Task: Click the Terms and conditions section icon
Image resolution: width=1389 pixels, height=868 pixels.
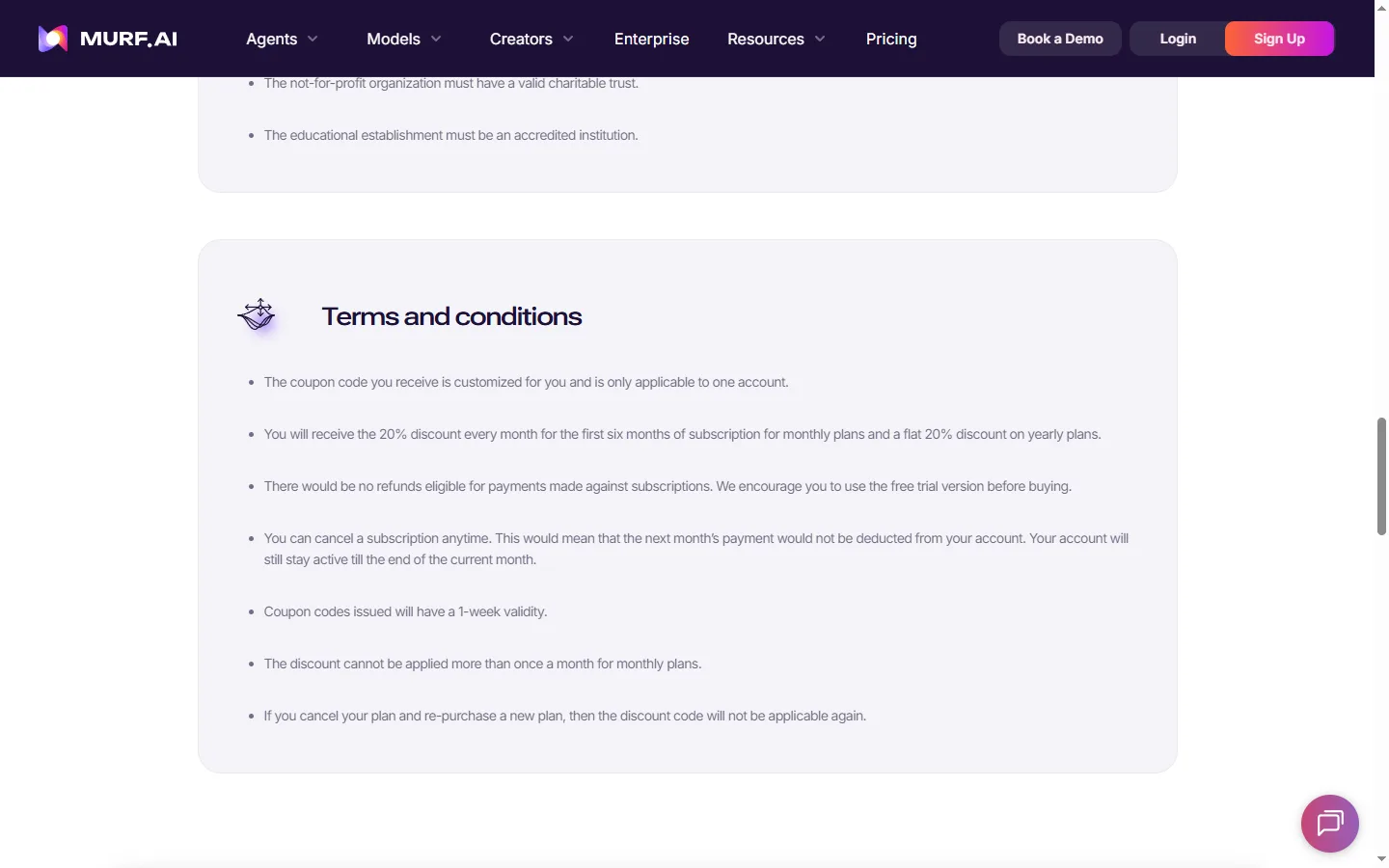Action: (258, 315)
